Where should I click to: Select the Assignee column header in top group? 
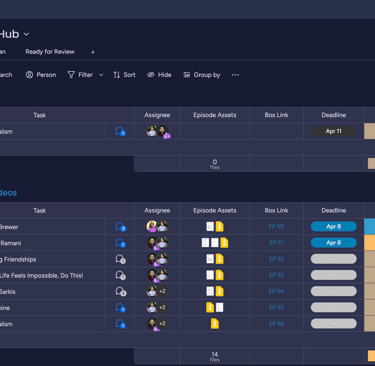point(157,115)
